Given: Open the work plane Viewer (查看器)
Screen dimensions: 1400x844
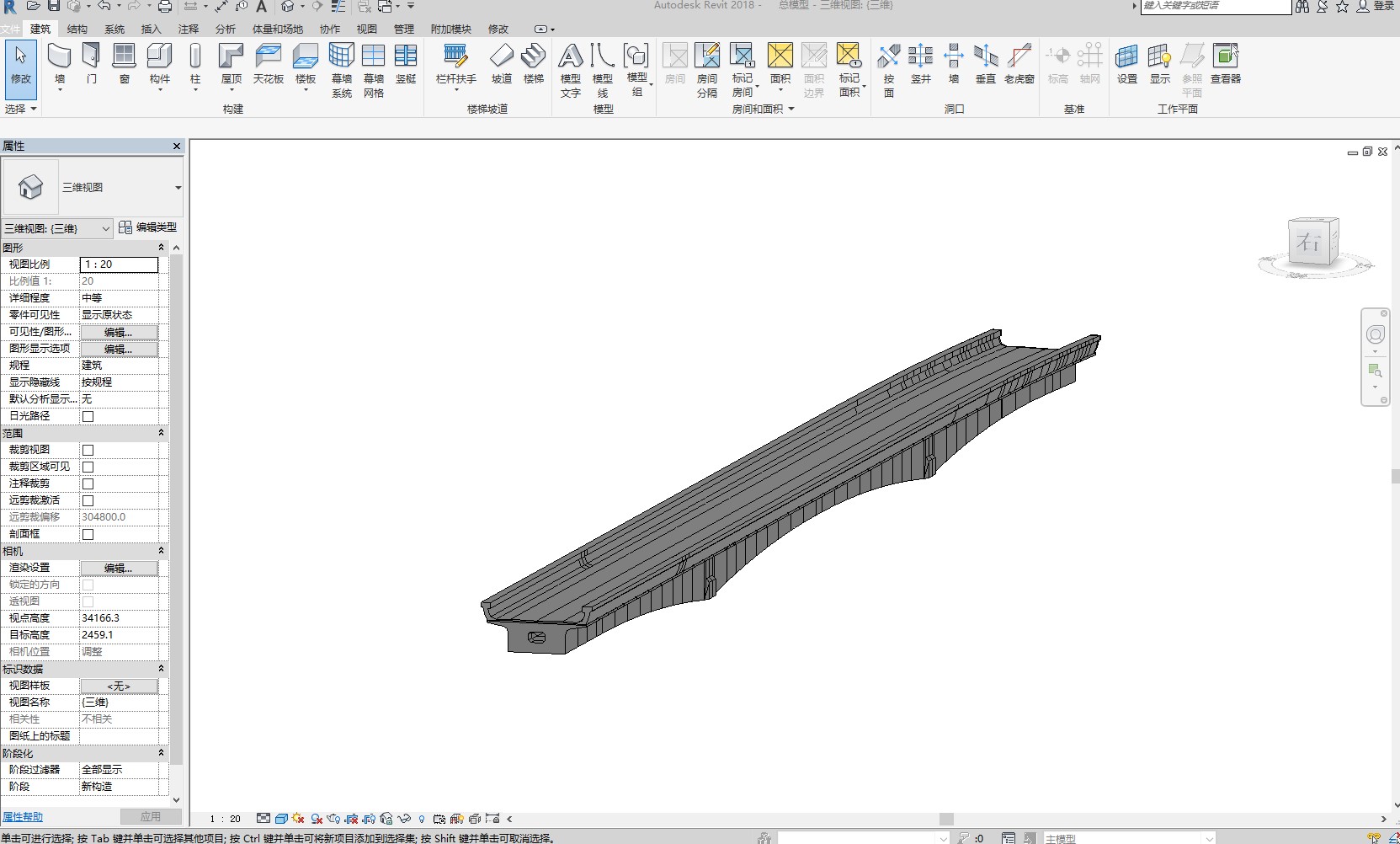Looking at the screenshot, I should [1226, 66].
